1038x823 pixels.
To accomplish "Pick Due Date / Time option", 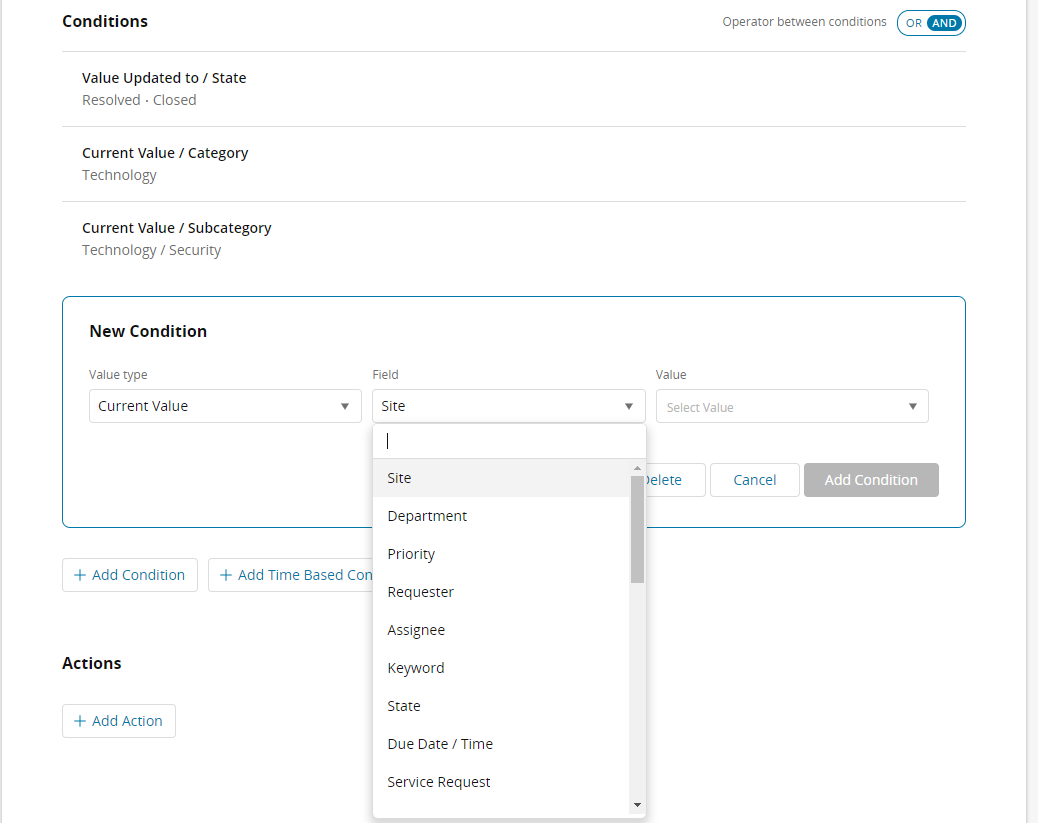I will click(440, 744).
